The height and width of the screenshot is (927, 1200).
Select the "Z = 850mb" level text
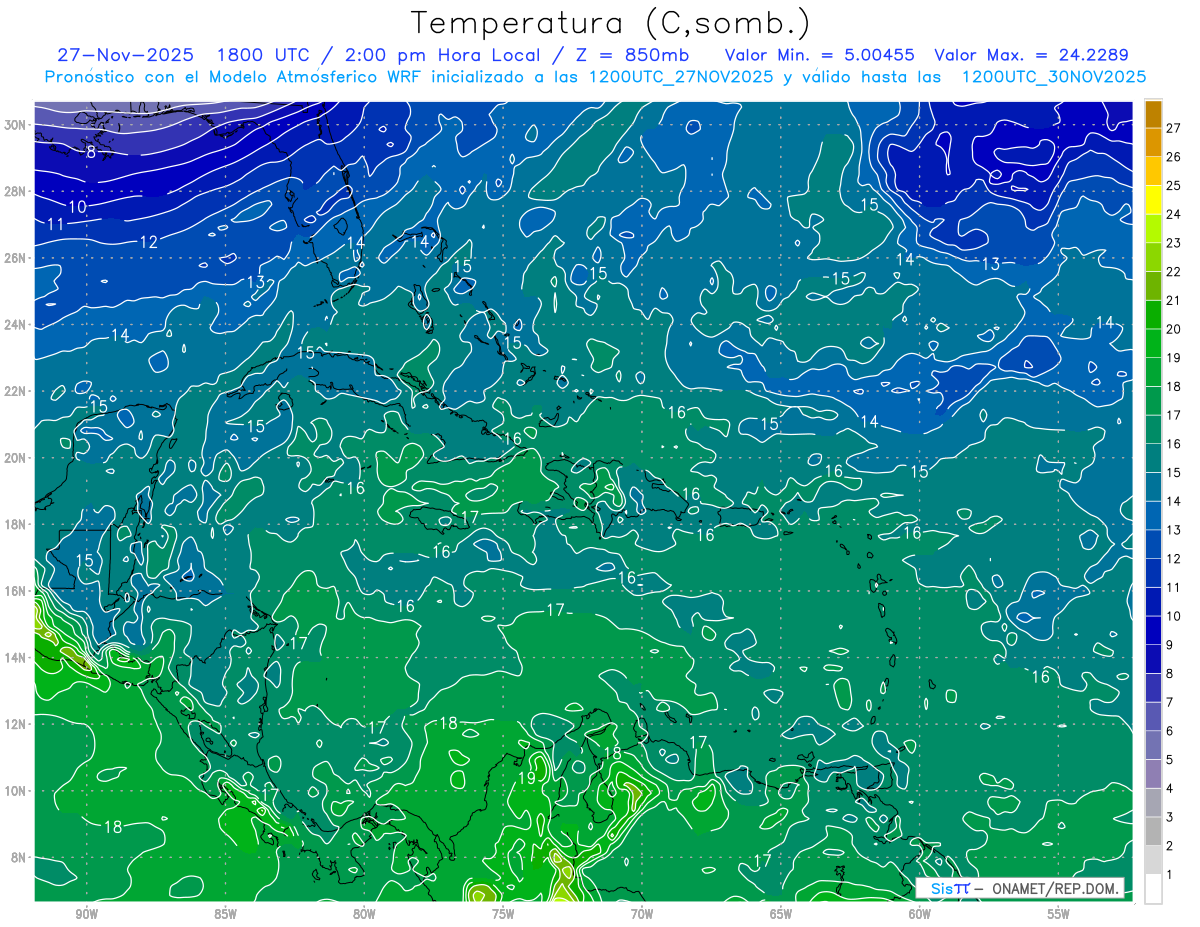click(633, 55)
